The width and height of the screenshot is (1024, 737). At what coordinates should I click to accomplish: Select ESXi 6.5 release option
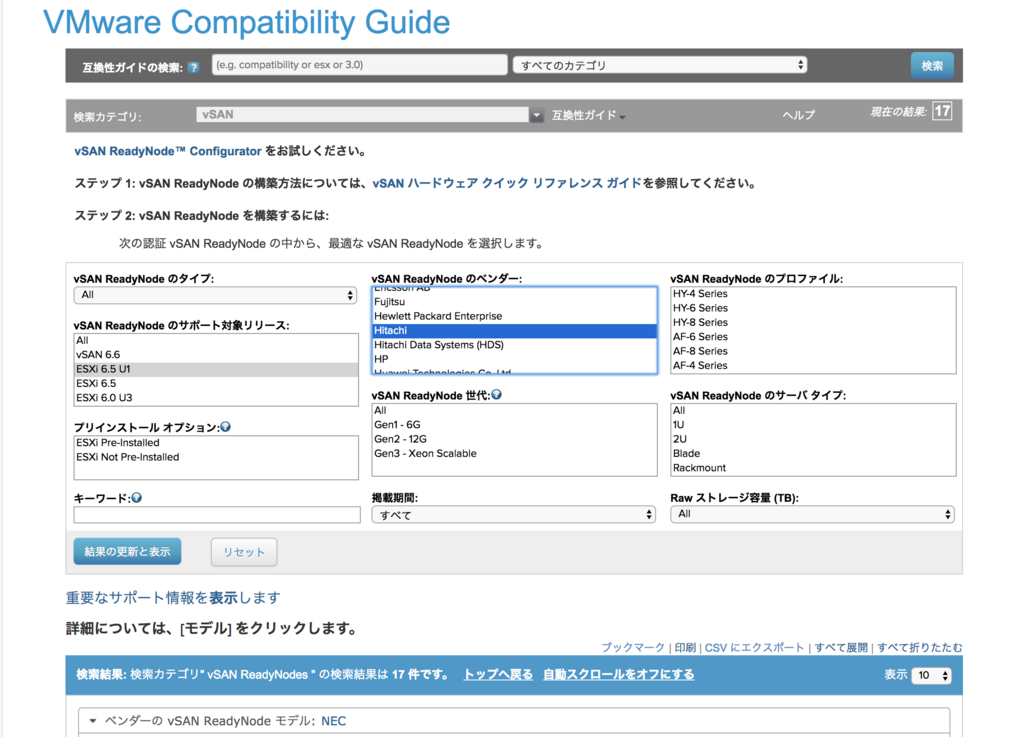tap(216, 383)
